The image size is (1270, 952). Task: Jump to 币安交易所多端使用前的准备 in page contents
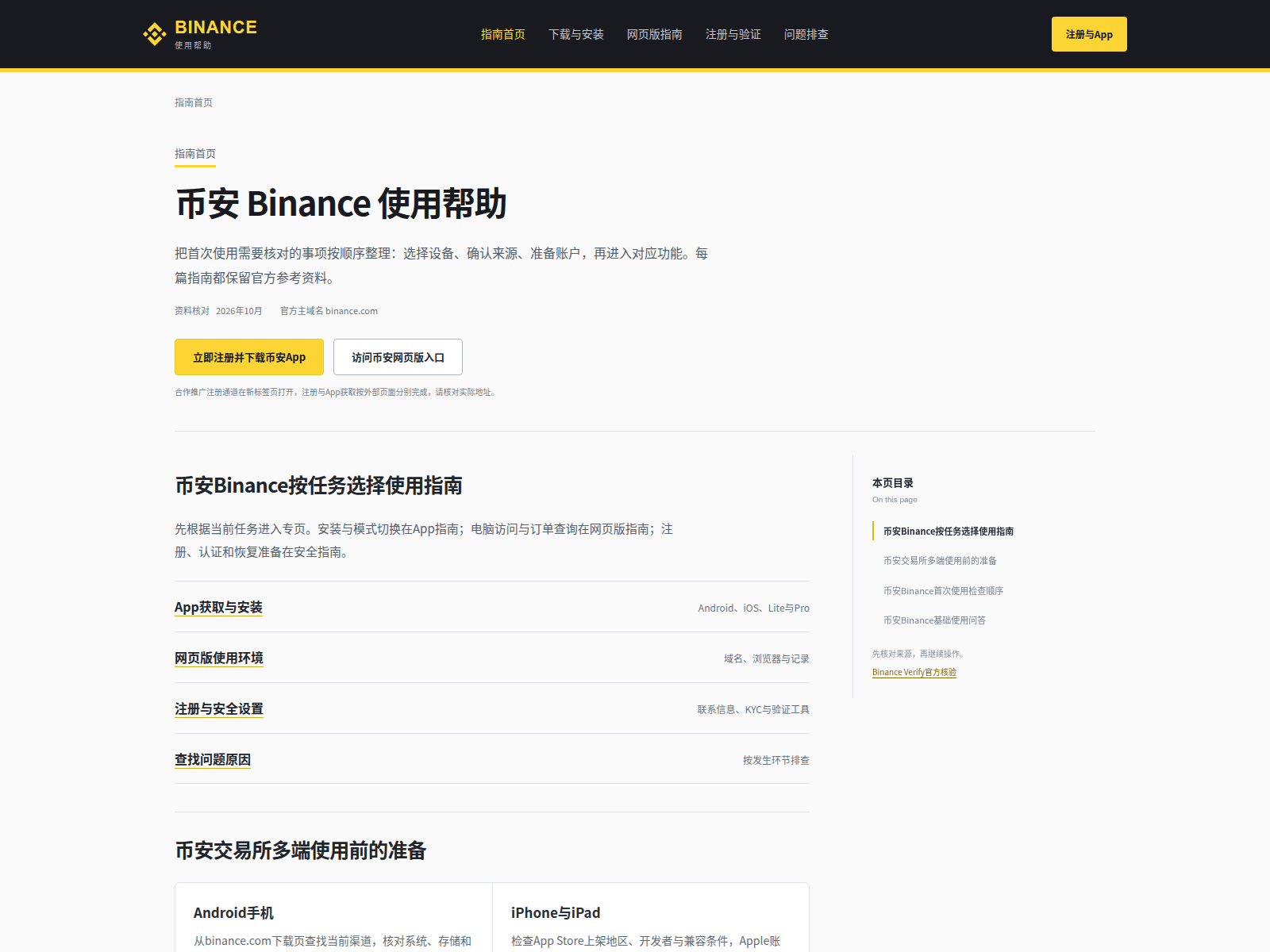tap(940, 561)
